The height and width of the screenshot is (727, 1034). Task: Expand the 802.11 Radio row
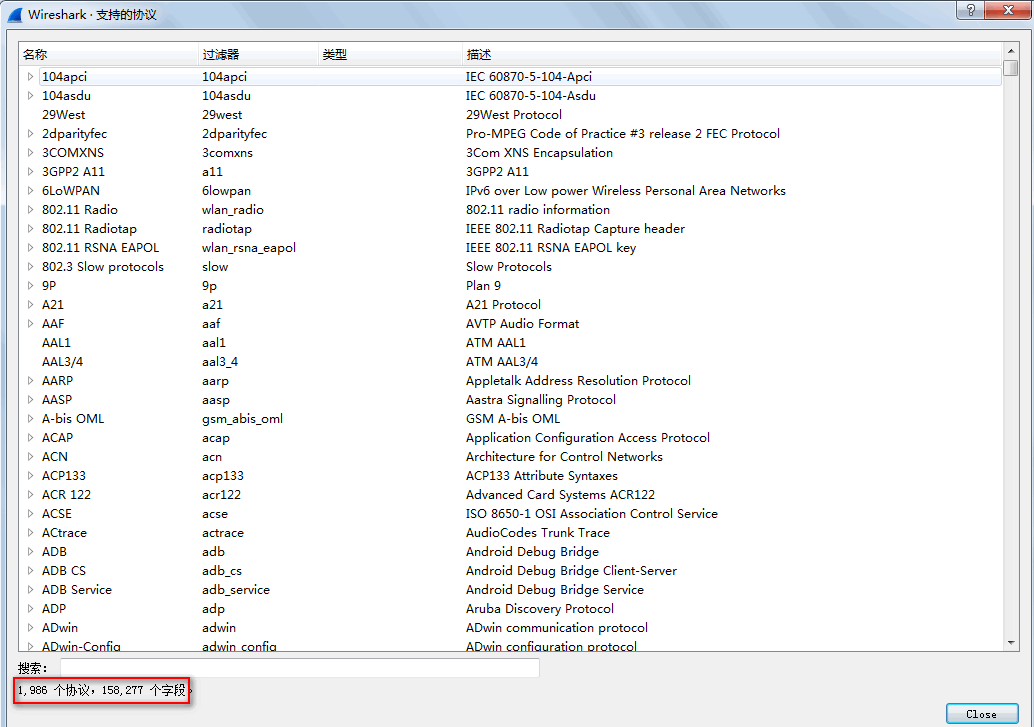(x=30, y=210)
